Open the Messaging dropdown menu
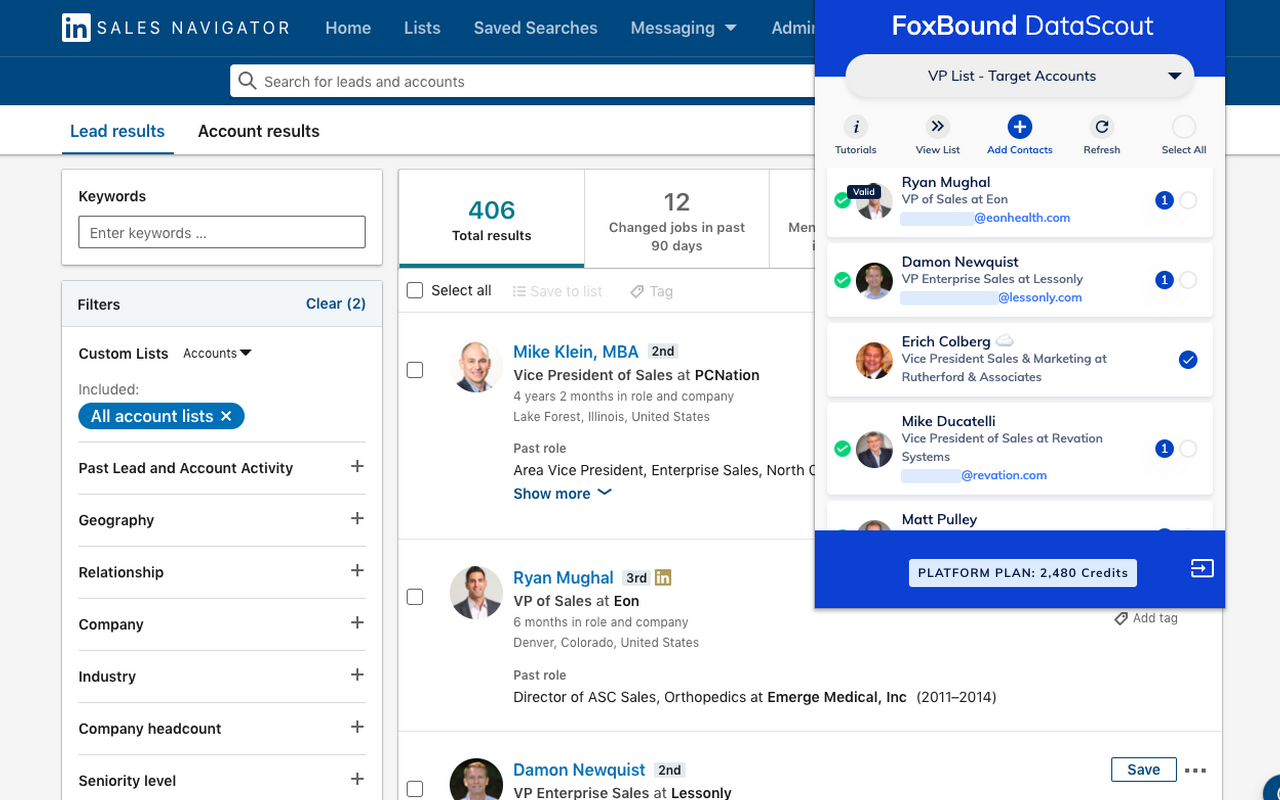1280x800 pixels. point(684,28)
